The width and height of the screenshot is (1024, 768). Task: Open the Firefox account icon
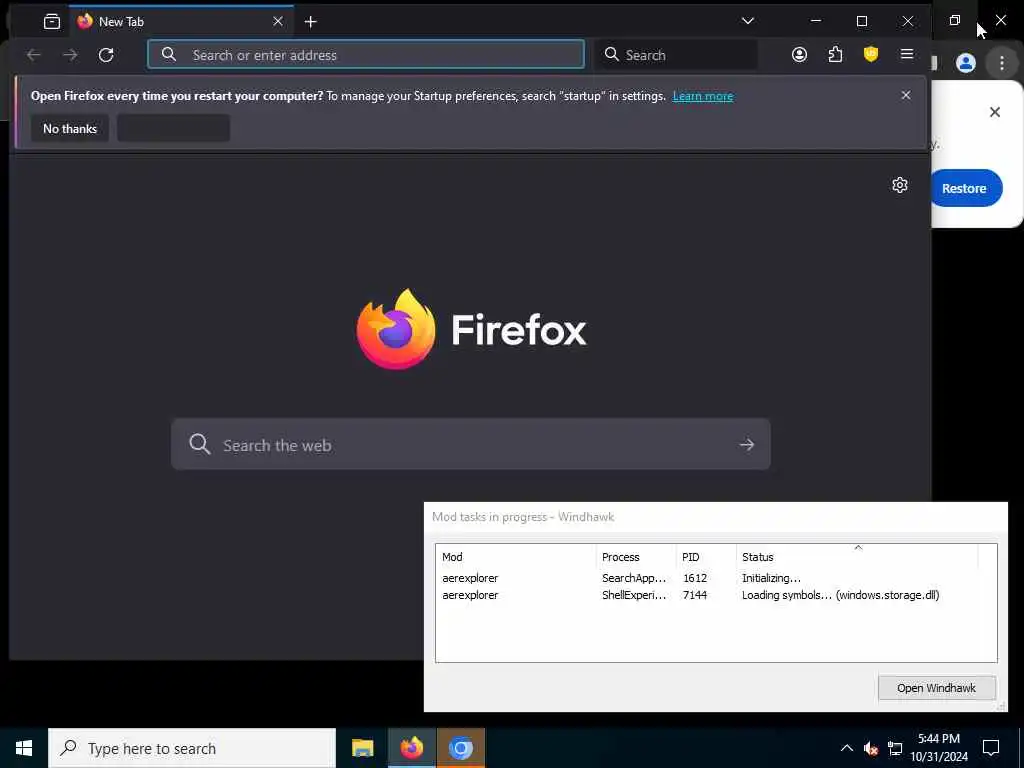[799, 55]
